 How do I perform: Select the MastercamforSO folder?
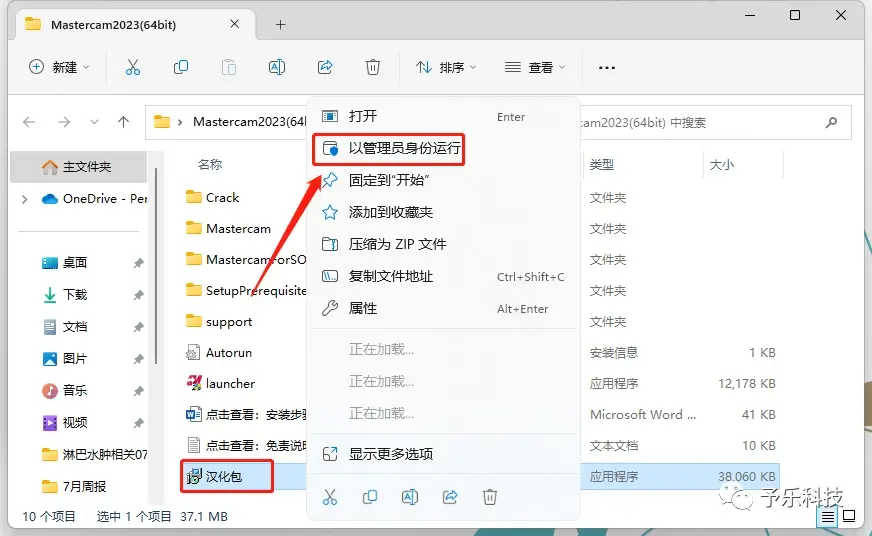pos(245,260)
